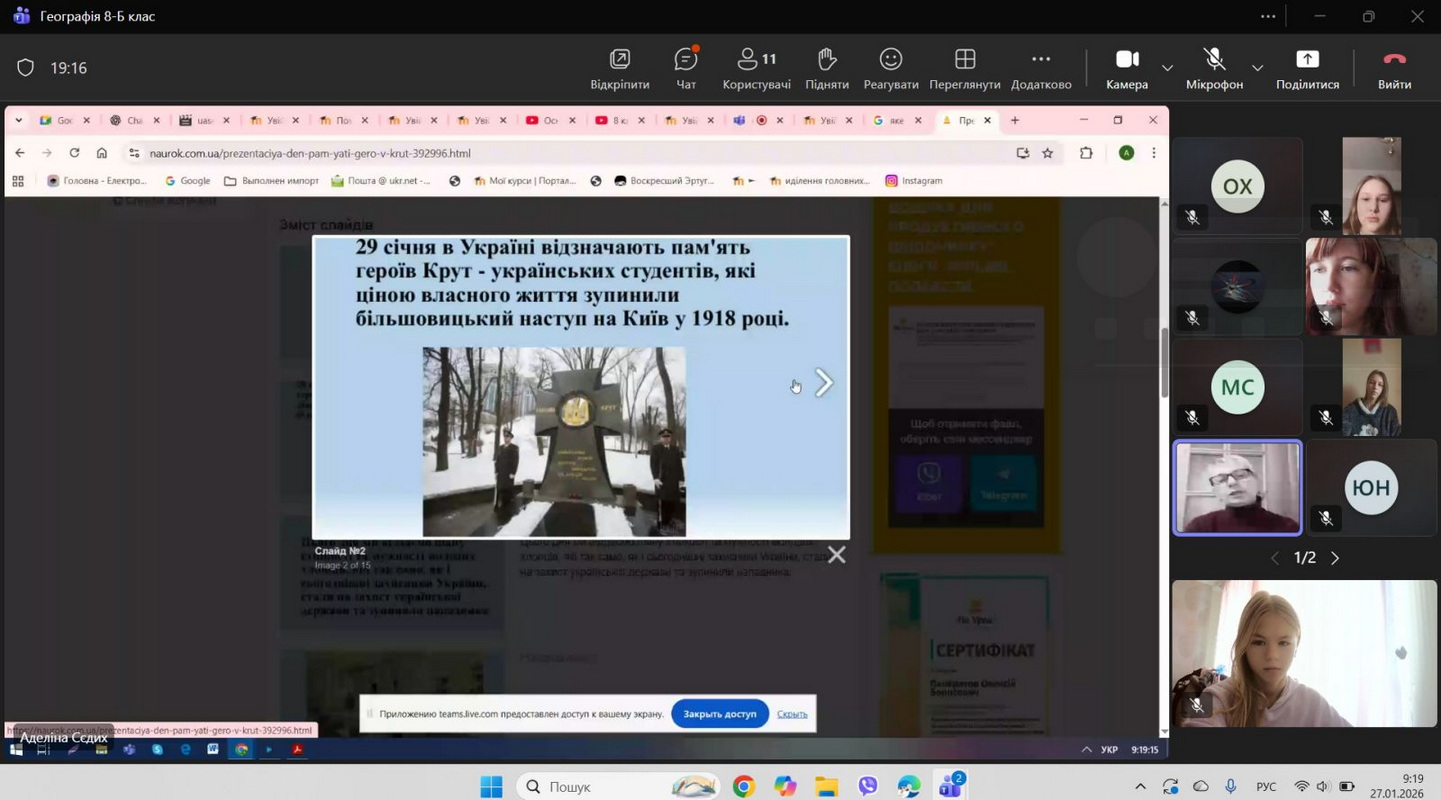Click the ЮН participant tile
The height and width of the screenshot is (800, 1441).
pyautogui.click(x=1370, y=488)
